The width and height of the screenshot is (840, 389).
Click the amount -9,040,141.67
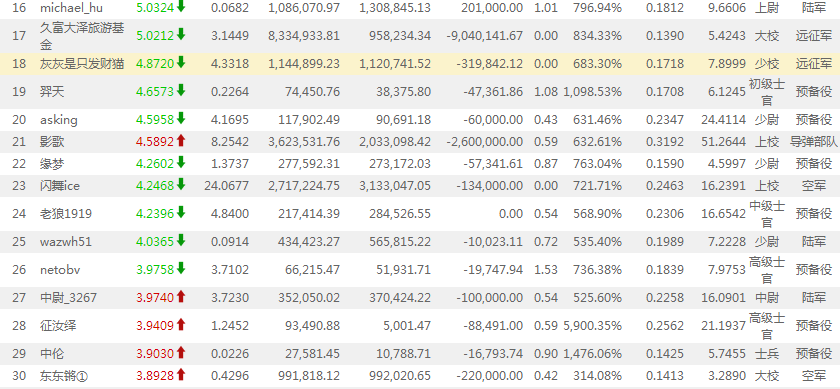[x=484, y=36]
